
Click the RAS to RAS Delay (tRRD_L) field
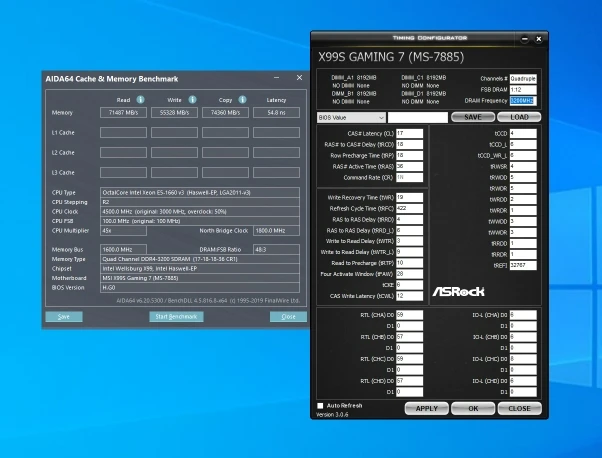click(x=409, y=230)
